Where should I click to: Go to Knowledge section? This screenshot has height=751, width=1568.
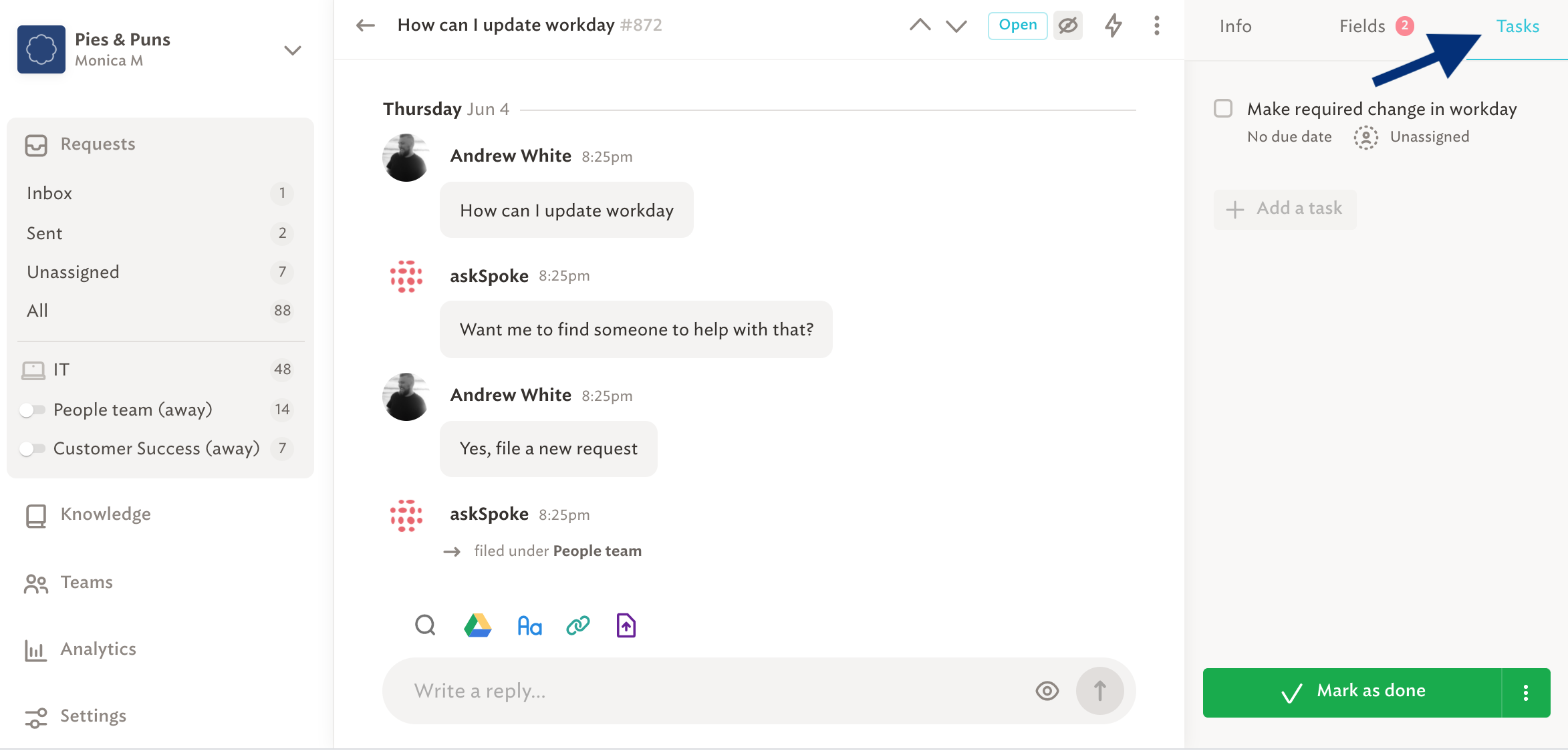click(106, 514)
